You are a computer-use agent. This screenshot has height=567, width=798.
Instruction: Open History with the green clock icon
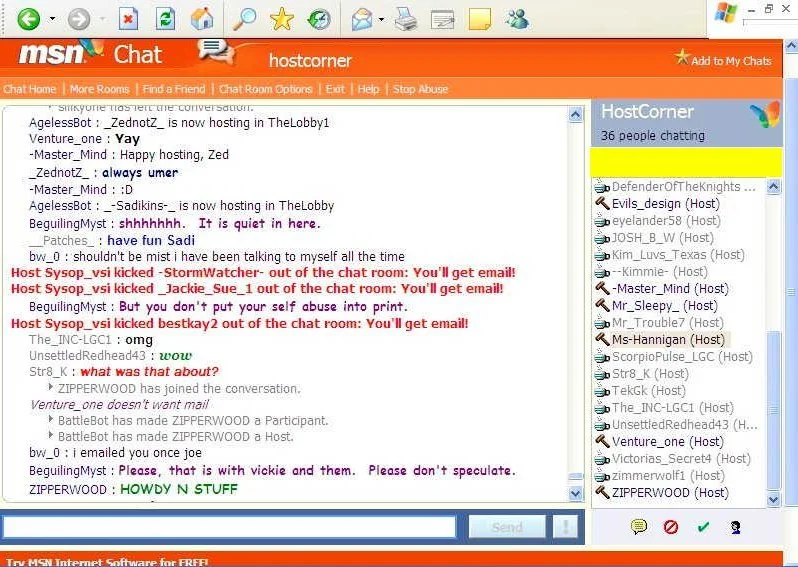coord(319,19)
